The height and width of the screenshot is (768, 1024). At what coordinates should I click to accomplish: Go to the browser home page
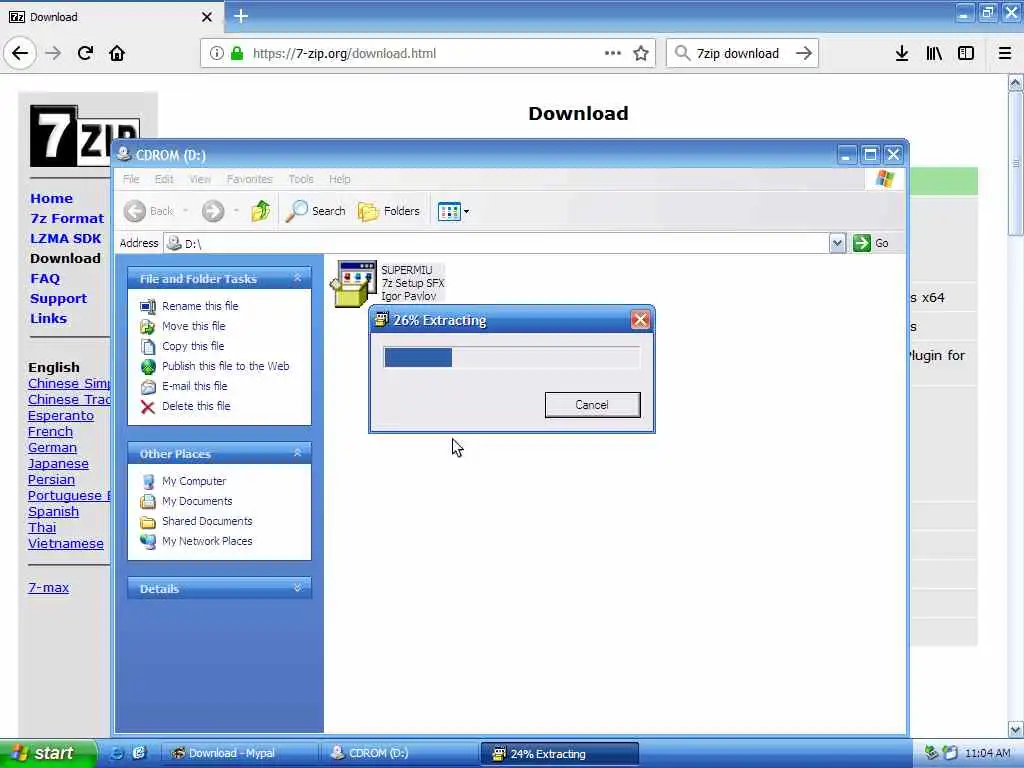coord(117,54)
